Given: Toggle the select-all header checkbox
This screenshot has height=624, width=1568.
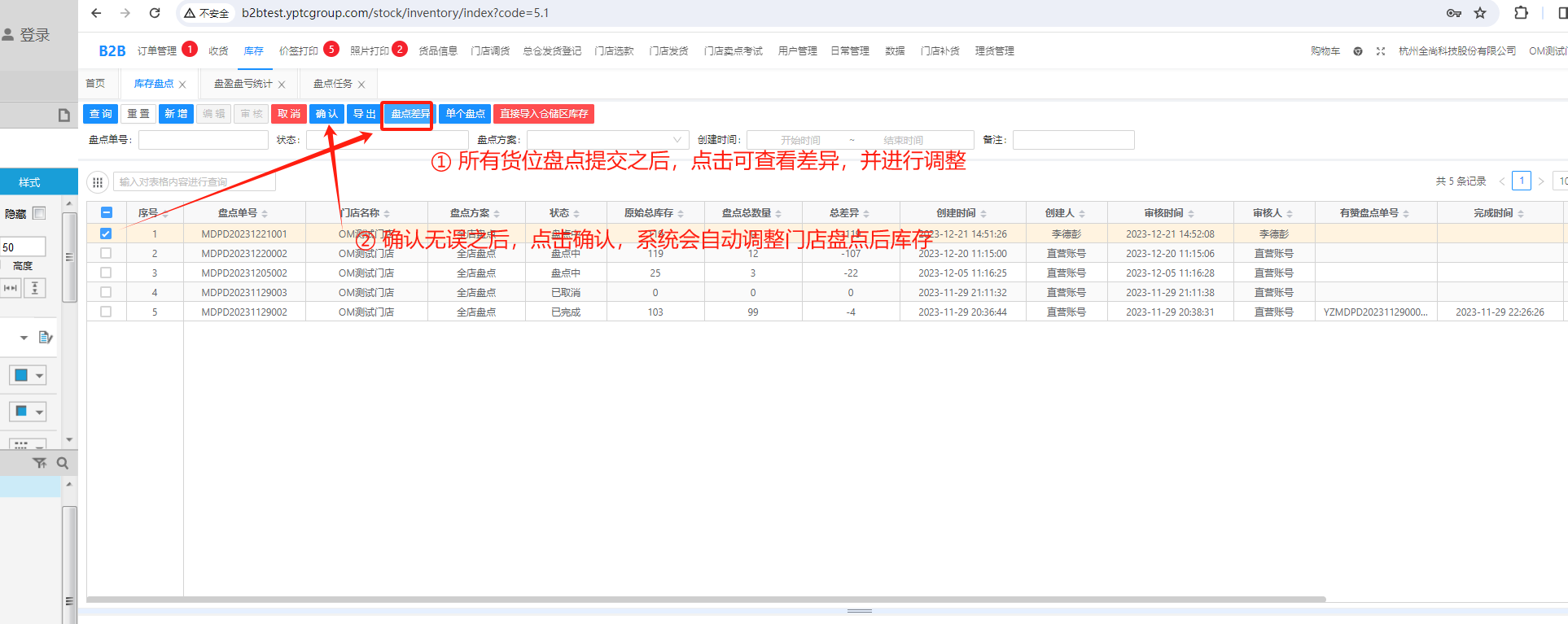Looking at the screenshot, I should tap(107, 212).
